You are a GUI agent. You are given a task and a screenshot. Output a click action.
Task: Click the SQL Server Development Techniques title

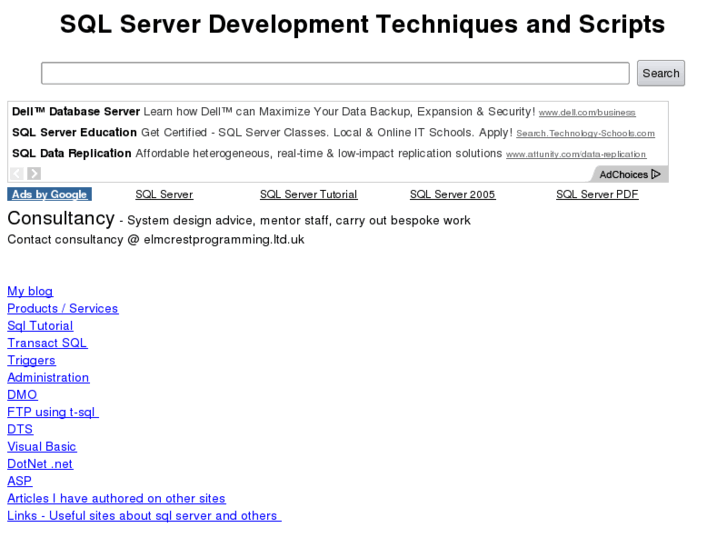pos(362,24)
